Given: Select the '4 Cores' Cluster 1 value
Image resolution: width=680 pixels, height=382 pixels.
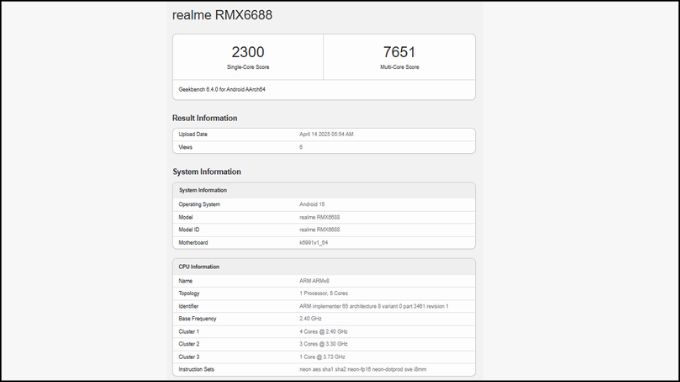Looking at the screenshot, I should pyautogui.click(x=323, y=332).
